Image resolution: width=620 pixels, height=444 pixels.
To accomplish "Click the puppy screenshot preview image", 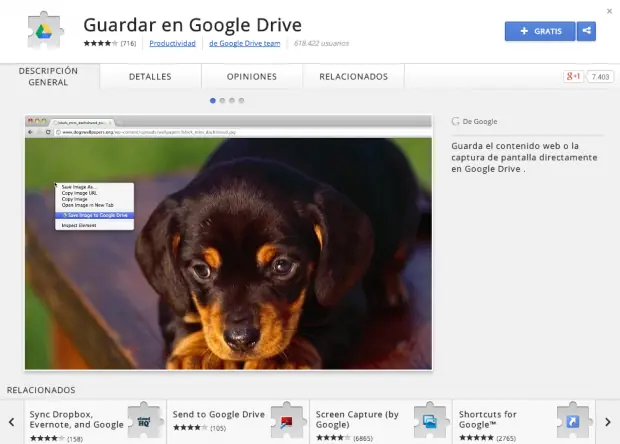I will click(228, 242).
